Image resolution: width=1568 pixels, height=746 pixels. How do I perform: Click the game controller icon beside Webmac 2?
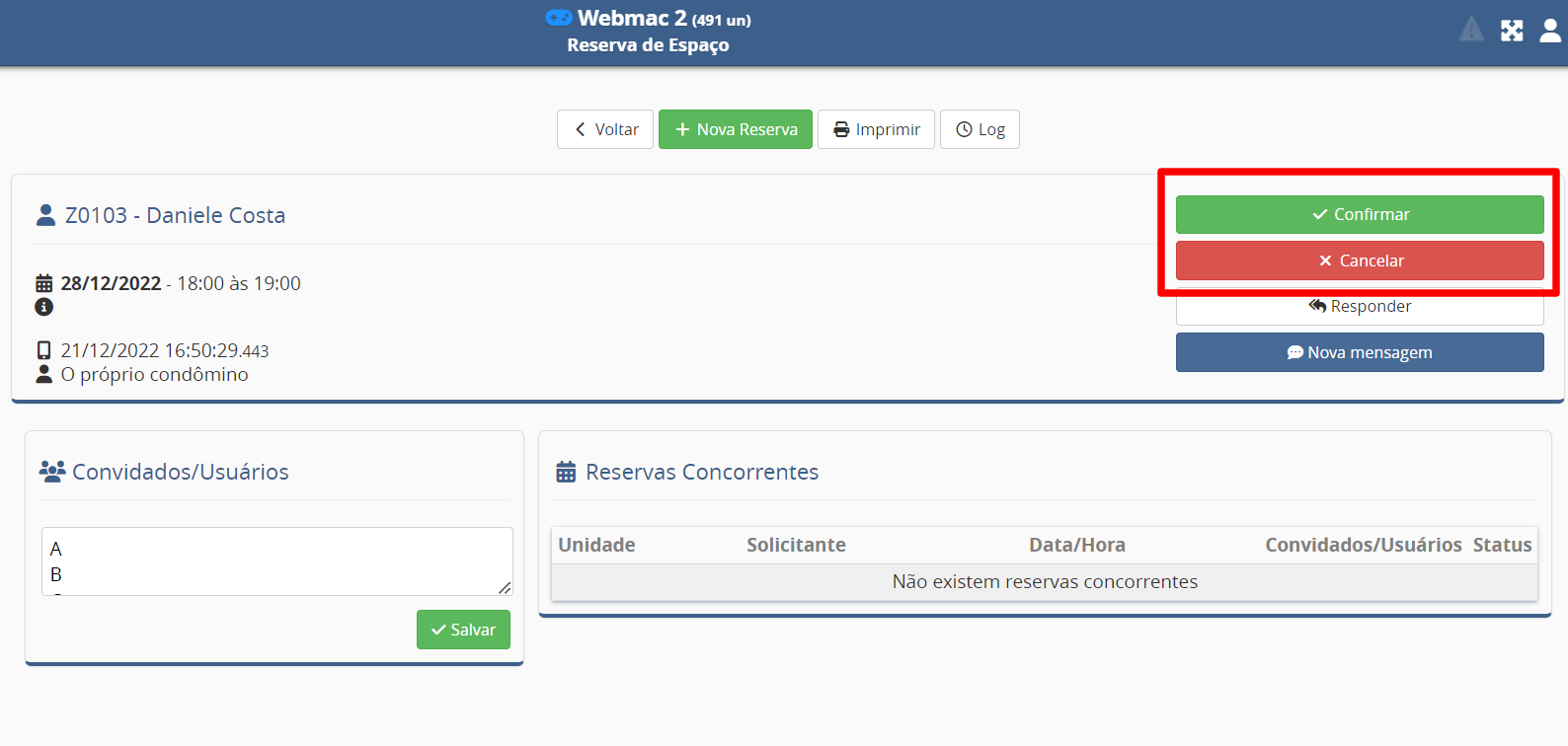click(x=559, y=18)
